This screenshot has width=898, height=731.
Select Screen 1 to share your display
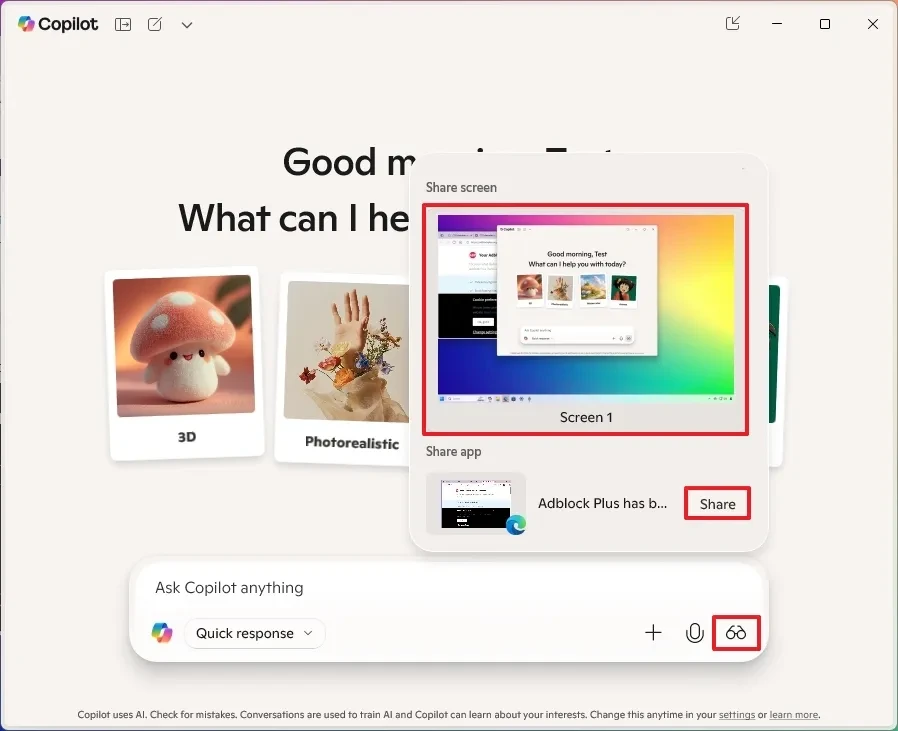click(586, 310)
